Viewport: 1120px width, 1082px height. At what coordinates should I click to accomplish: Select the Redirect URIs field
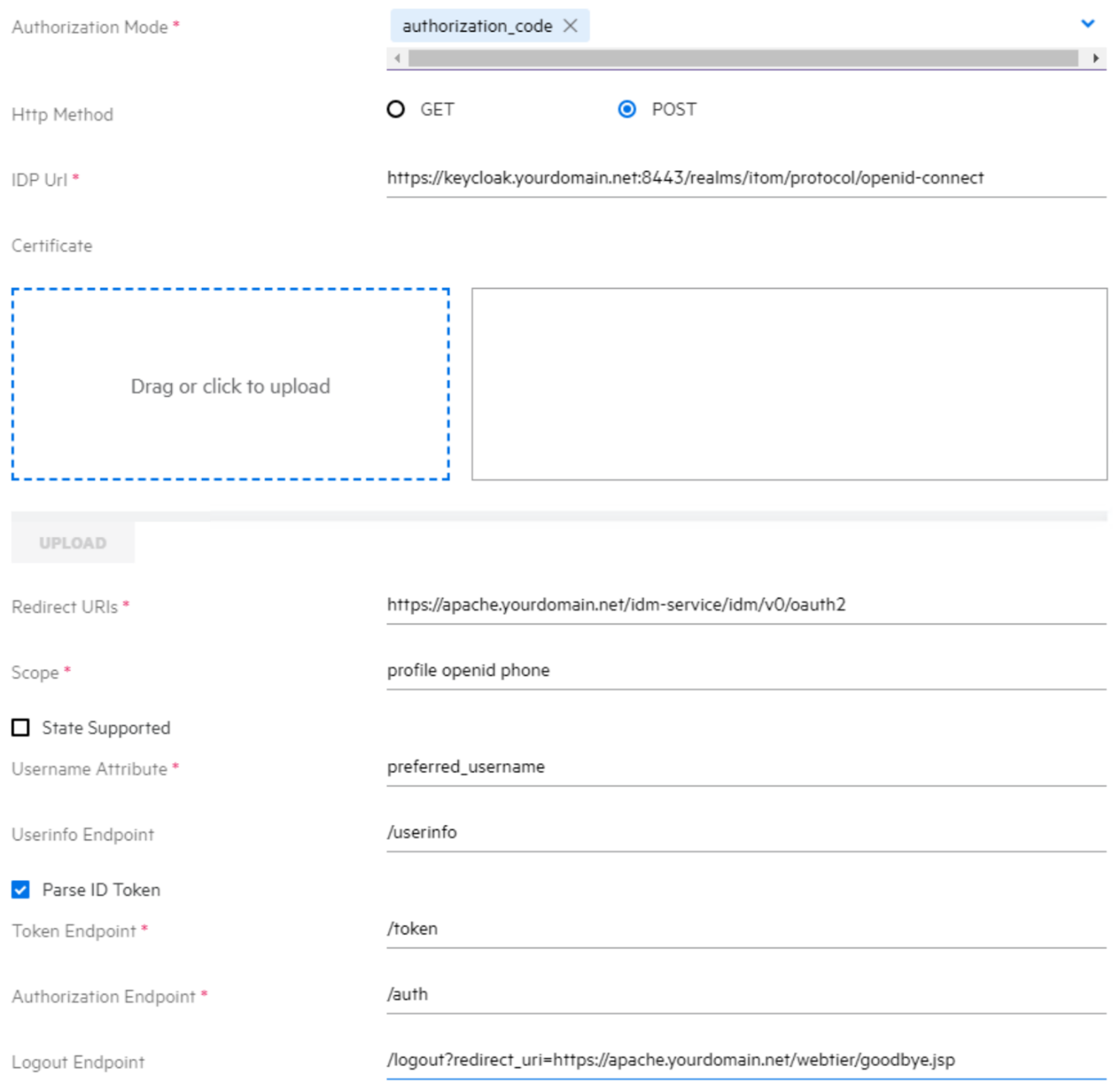656,607
